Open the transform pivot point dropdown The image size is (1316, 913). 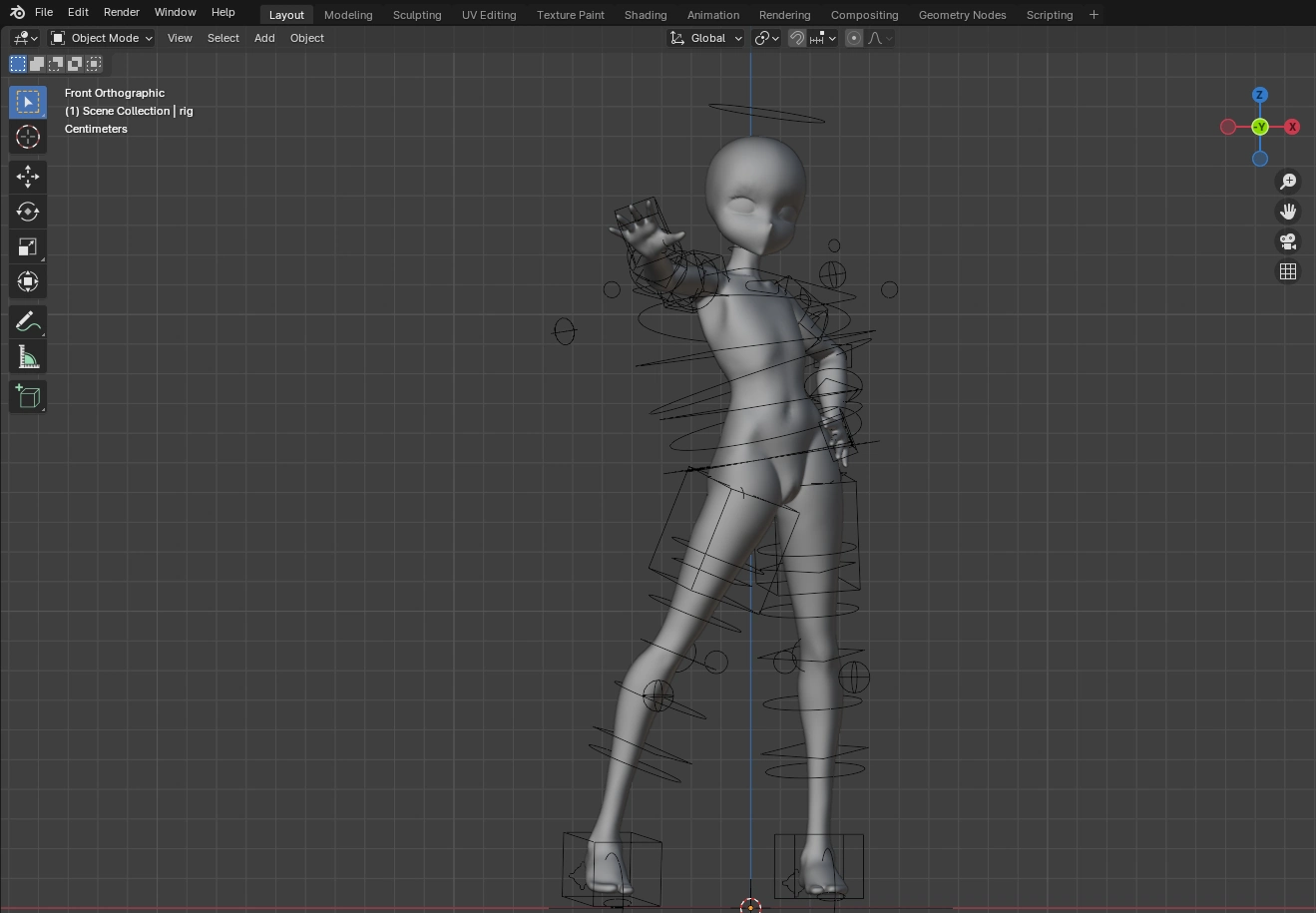pyautogui.click(x=766, y=38)
